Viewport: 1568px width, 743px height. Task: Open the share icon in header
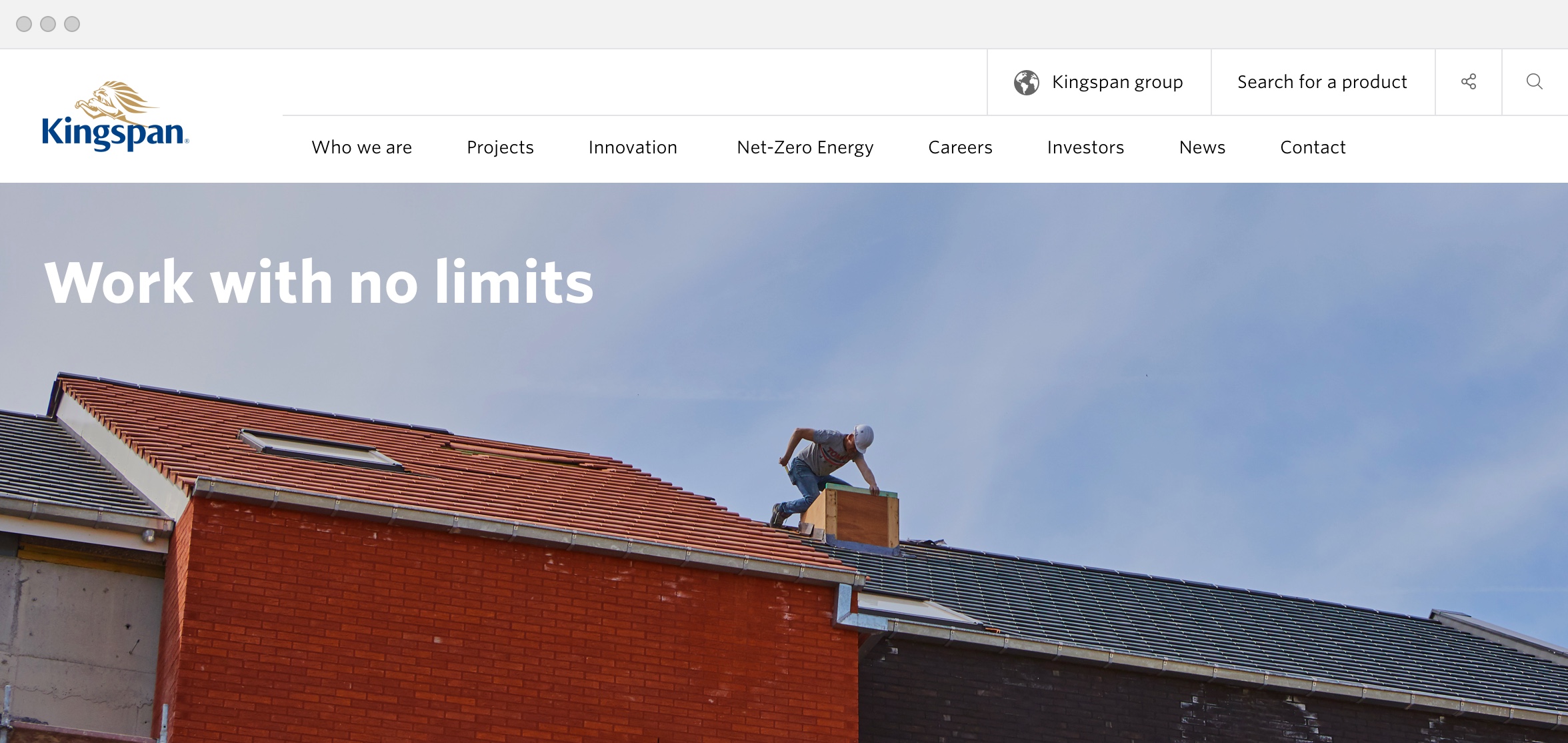pos(1469,82)
